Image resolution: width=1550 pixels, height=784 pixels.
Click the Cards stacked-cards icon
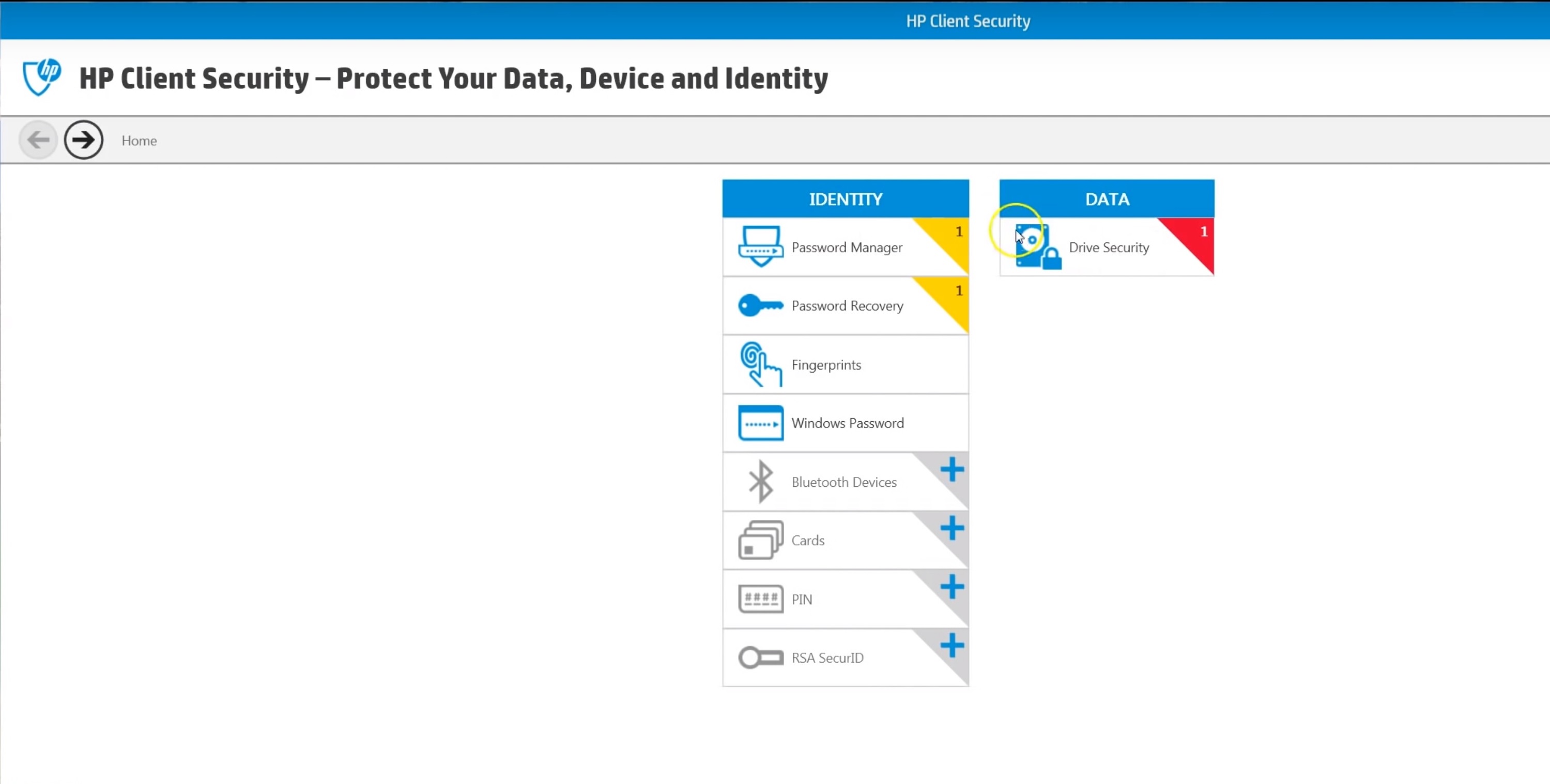[761, 540]
